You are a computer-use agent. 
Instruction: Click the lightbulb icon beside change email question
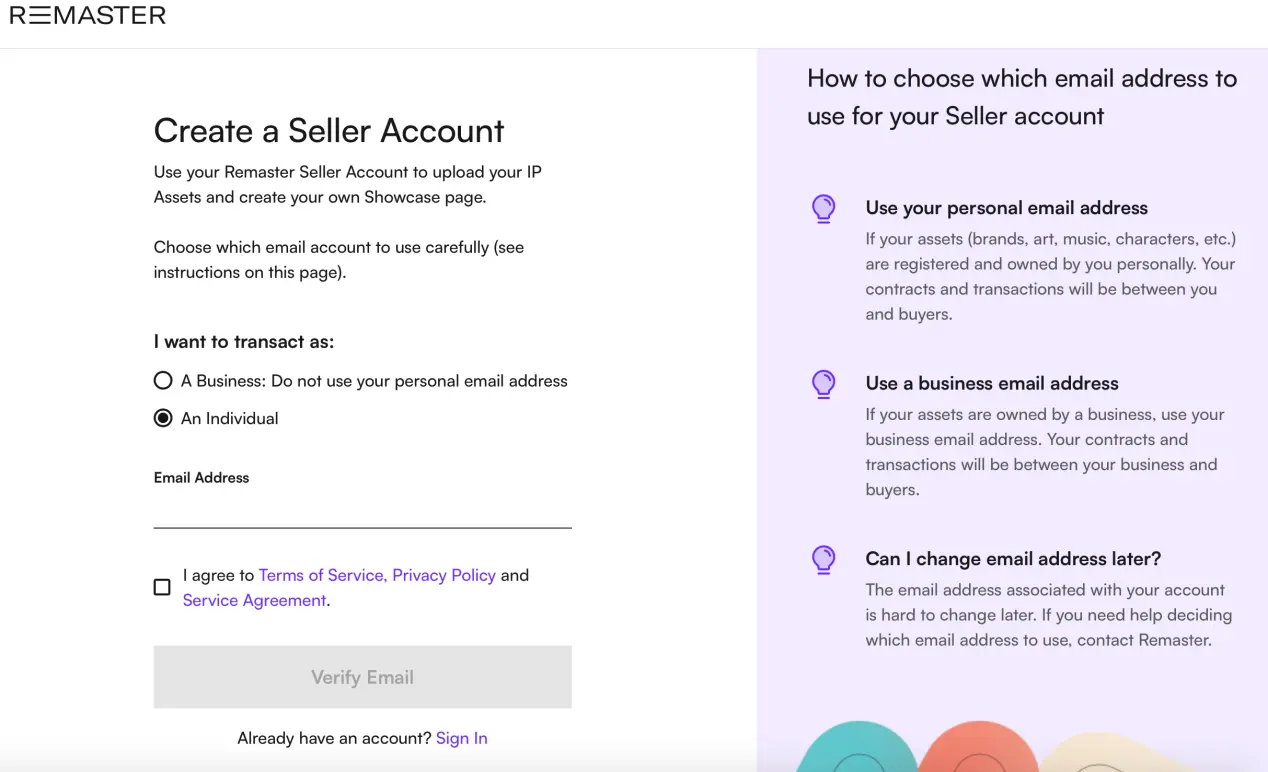tap(823, 559)
